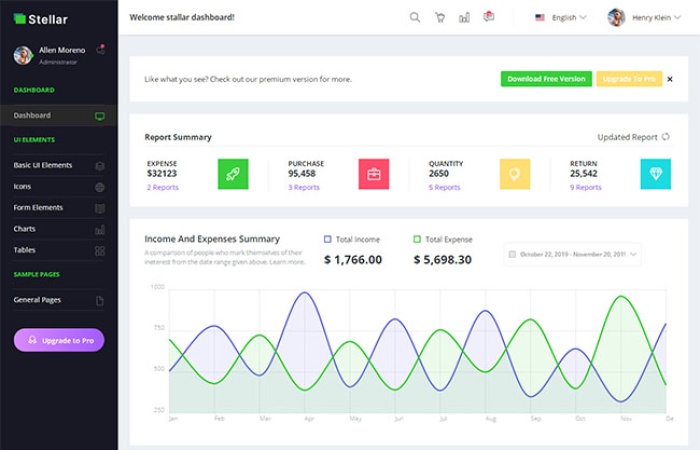Click the grid icon beside Tables
Screen dimensions: 700x450
click(x=100, y=251)
